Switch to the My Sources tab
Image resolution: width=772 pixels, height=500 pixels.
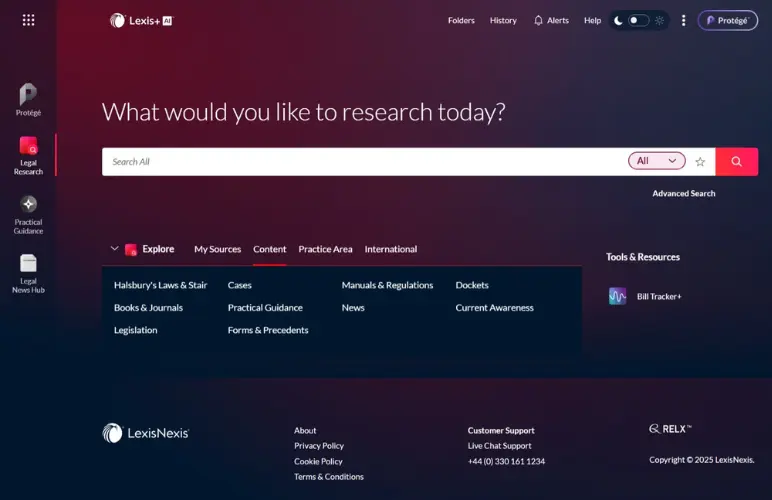point(217,249)
